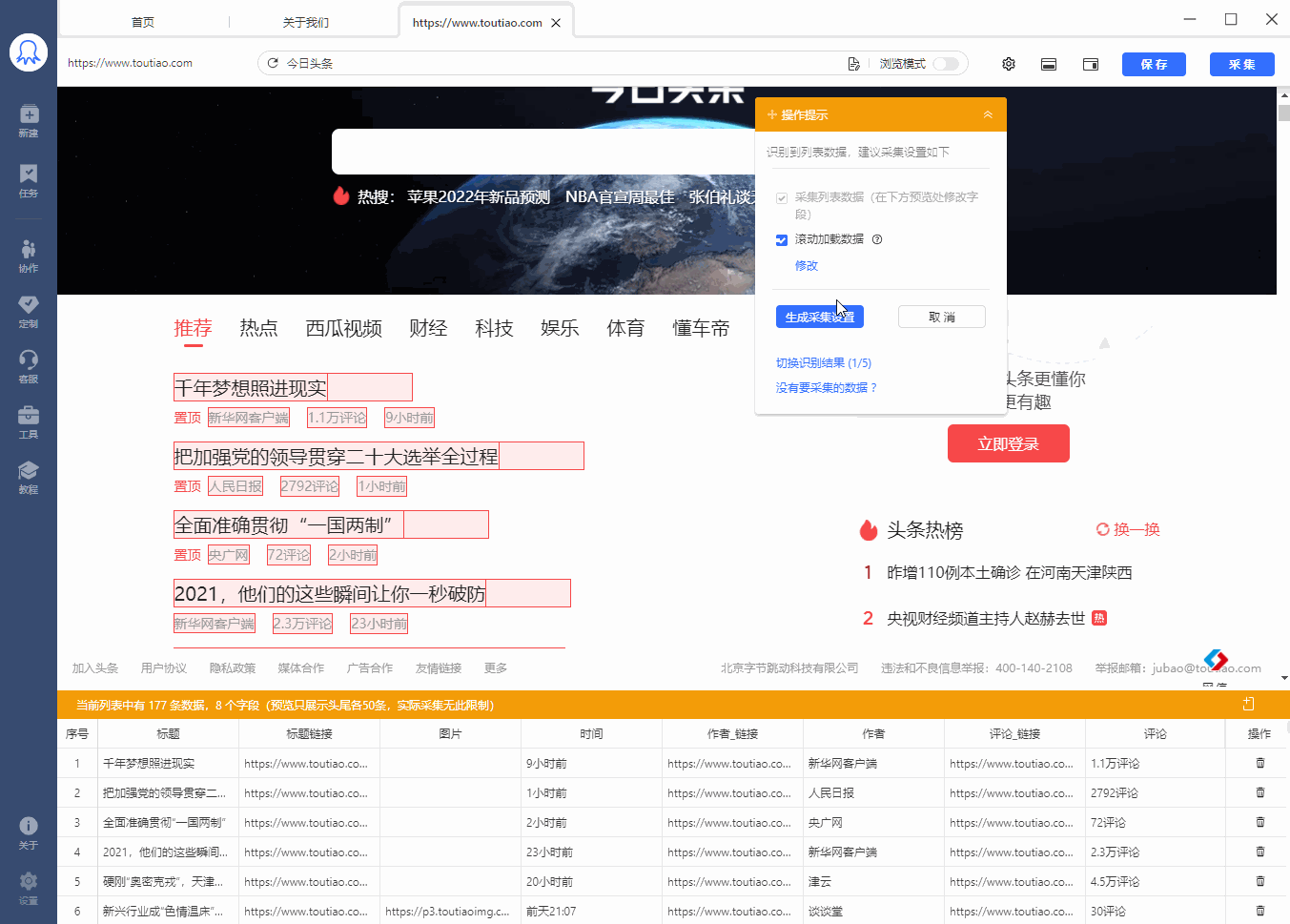This screenshot has height=924, width=1290.
Task: Click the 作者 column header
Action: [873, 733]
